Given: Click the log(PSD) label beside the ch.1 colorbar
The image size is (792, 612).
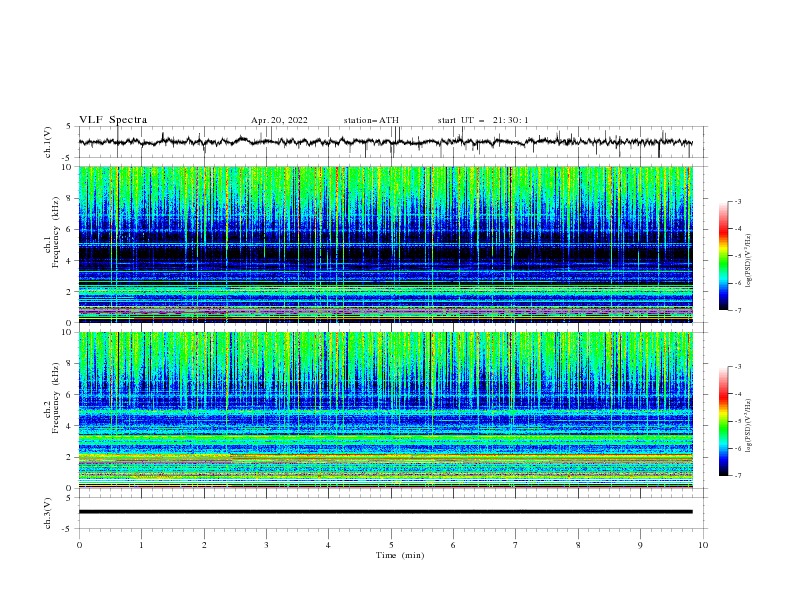Looking at the screenshot, I should pyautogui.click(x=749, y=261).
